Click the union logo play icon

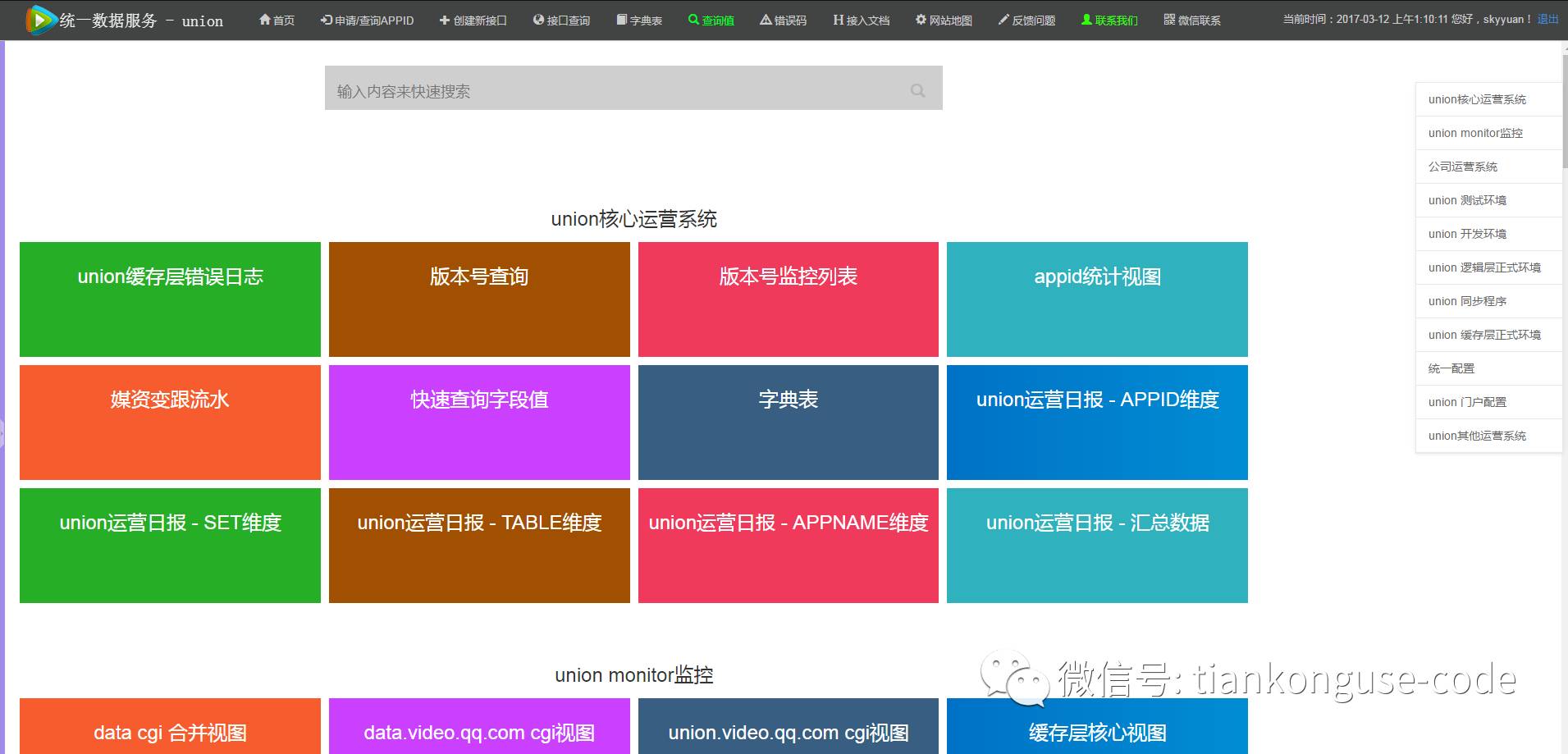[x=41, y=20]
